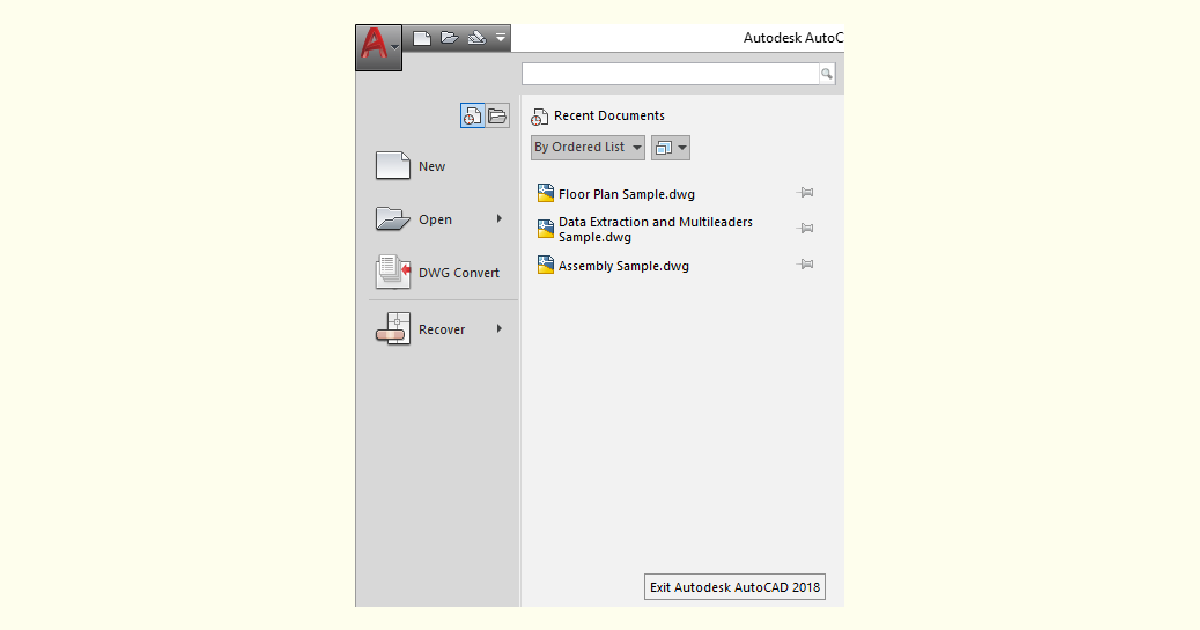This screenshot has width=1200, height=630.
Task: Click the New blank page icon
Action: (x=393, y=166)
